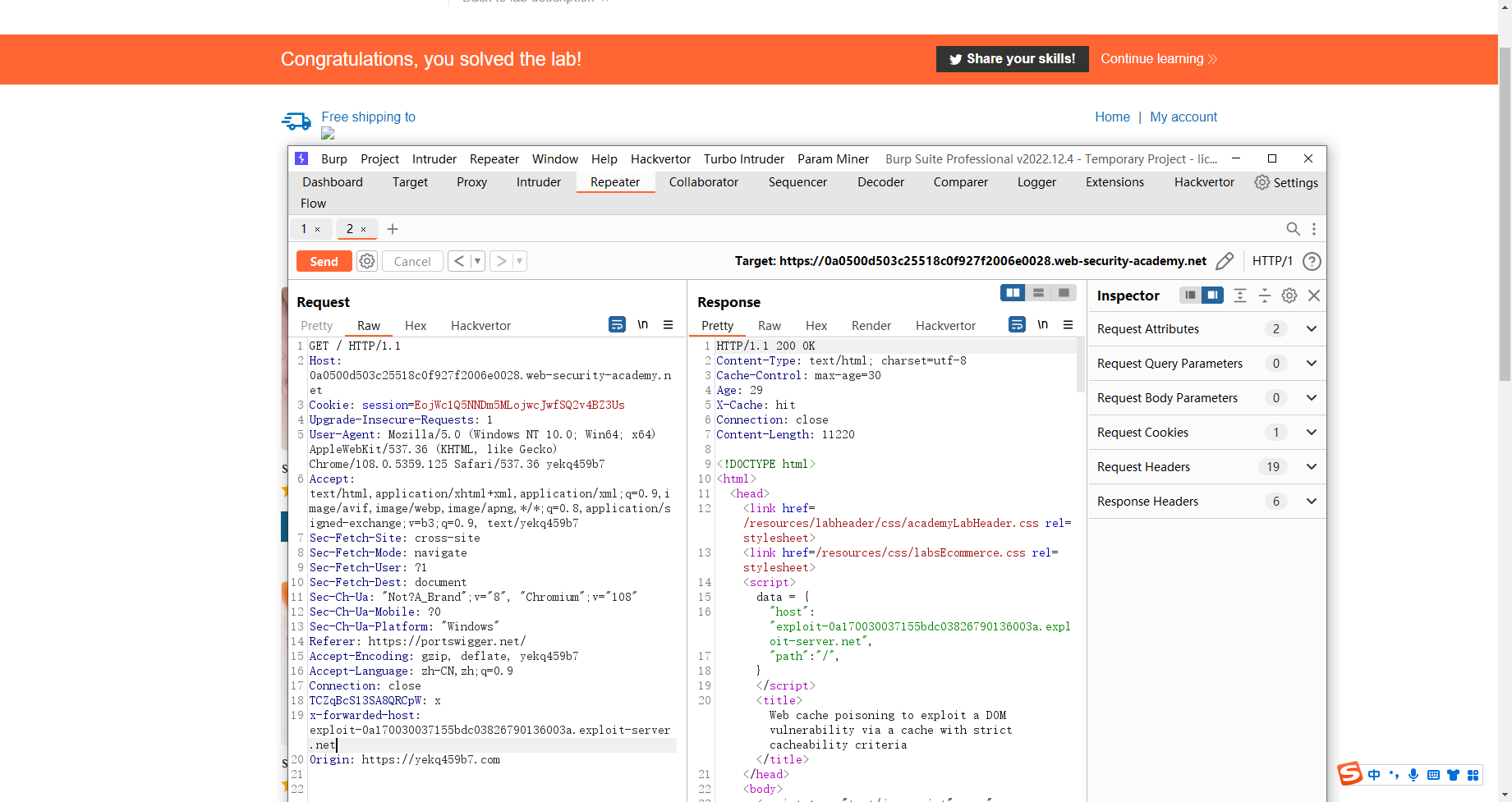The width and height of the screenshot is (1512, 802).
Task: Open the Burp Settings gear
Action: coord(1262,182)
